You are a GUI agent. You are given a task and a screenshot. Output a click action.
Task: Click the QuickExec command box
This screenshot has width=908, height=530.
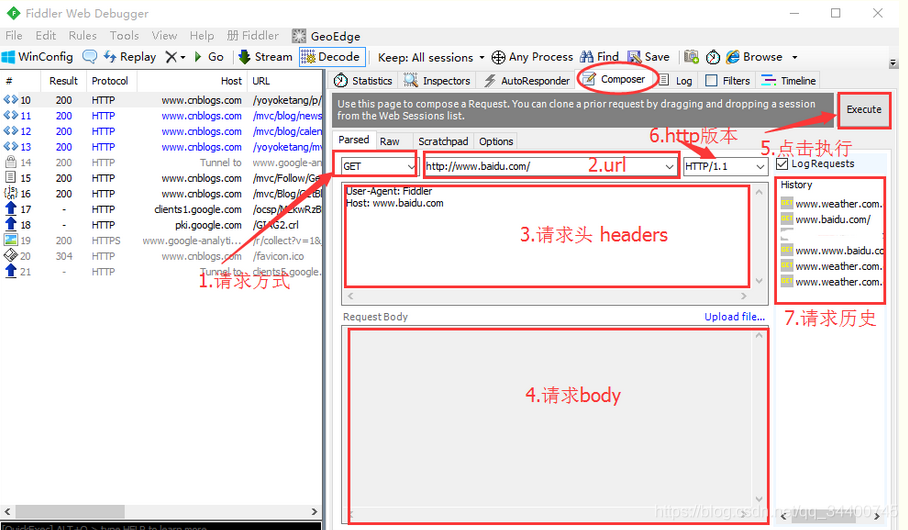161,527
